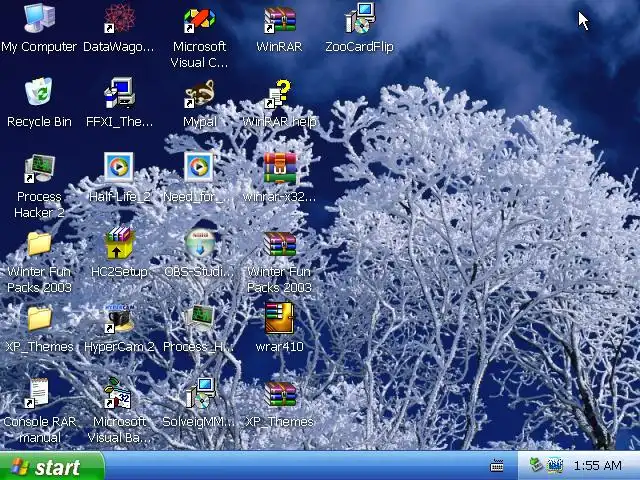Open the Start menu
640x480 pixels.
52,466
